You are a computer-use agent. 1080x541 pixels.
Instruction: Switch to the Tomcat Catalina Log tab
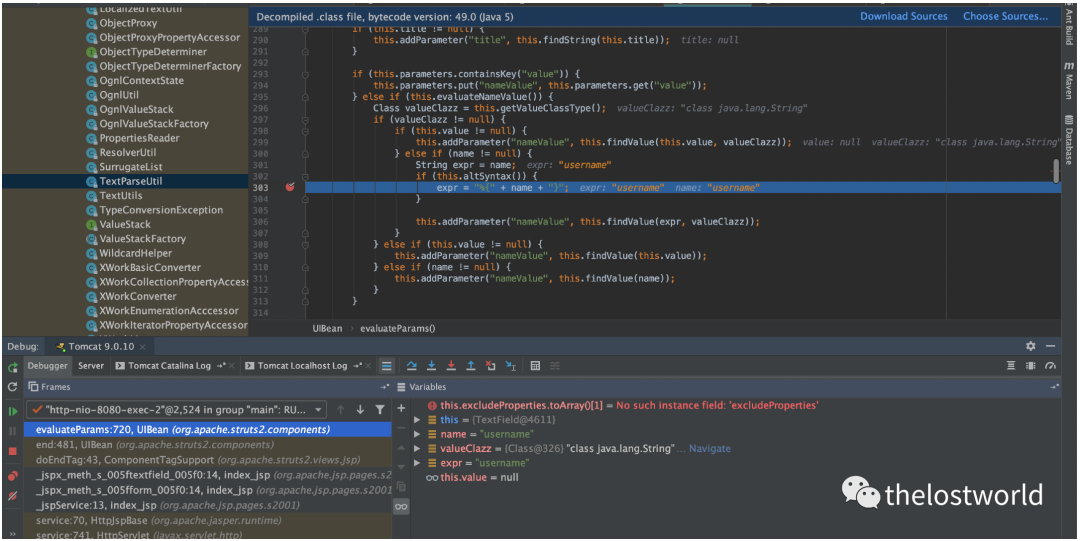point(169,366)
